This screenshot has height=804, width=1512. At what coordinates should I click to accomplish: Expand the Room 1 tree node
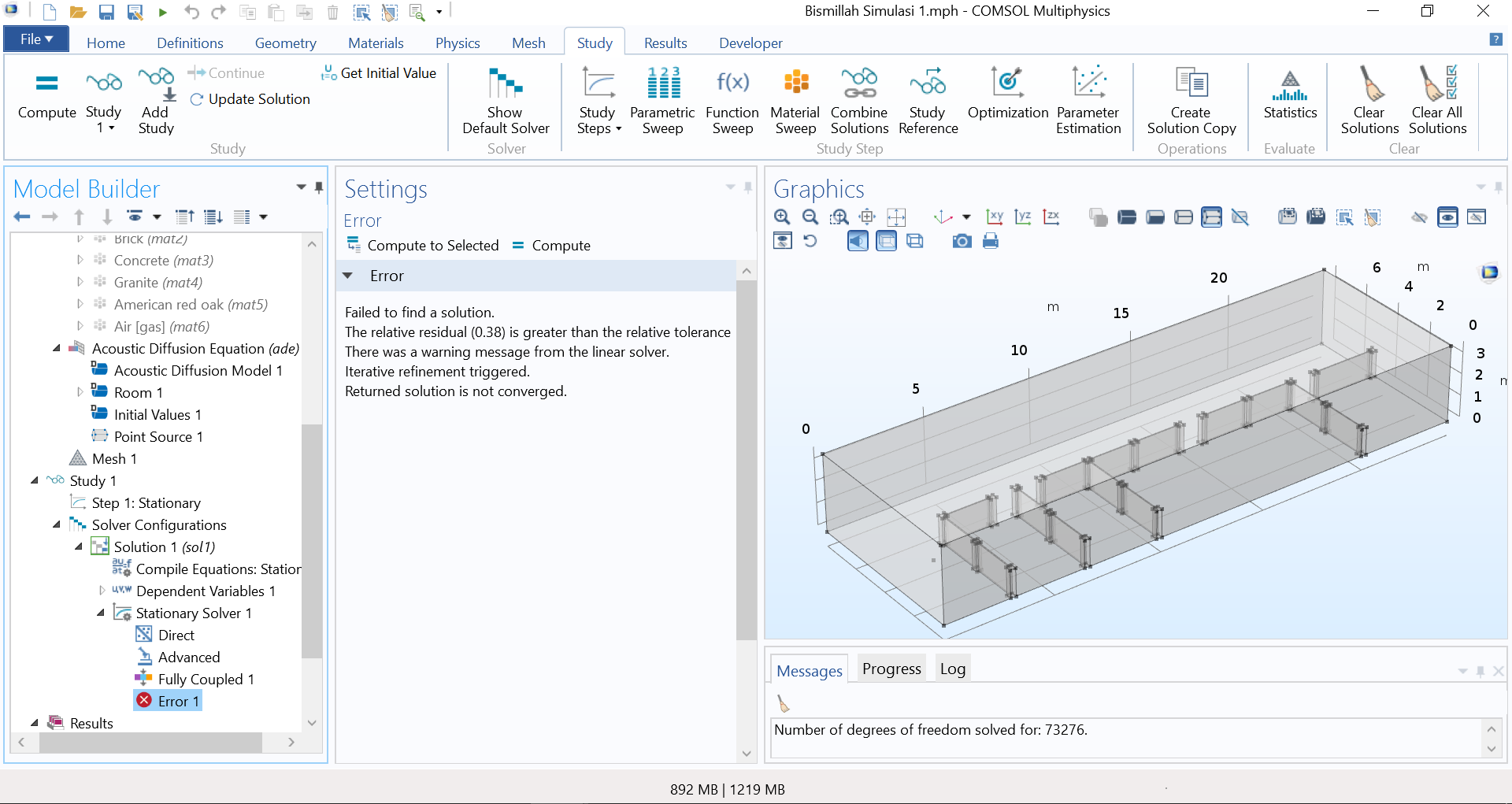point(80,392)
